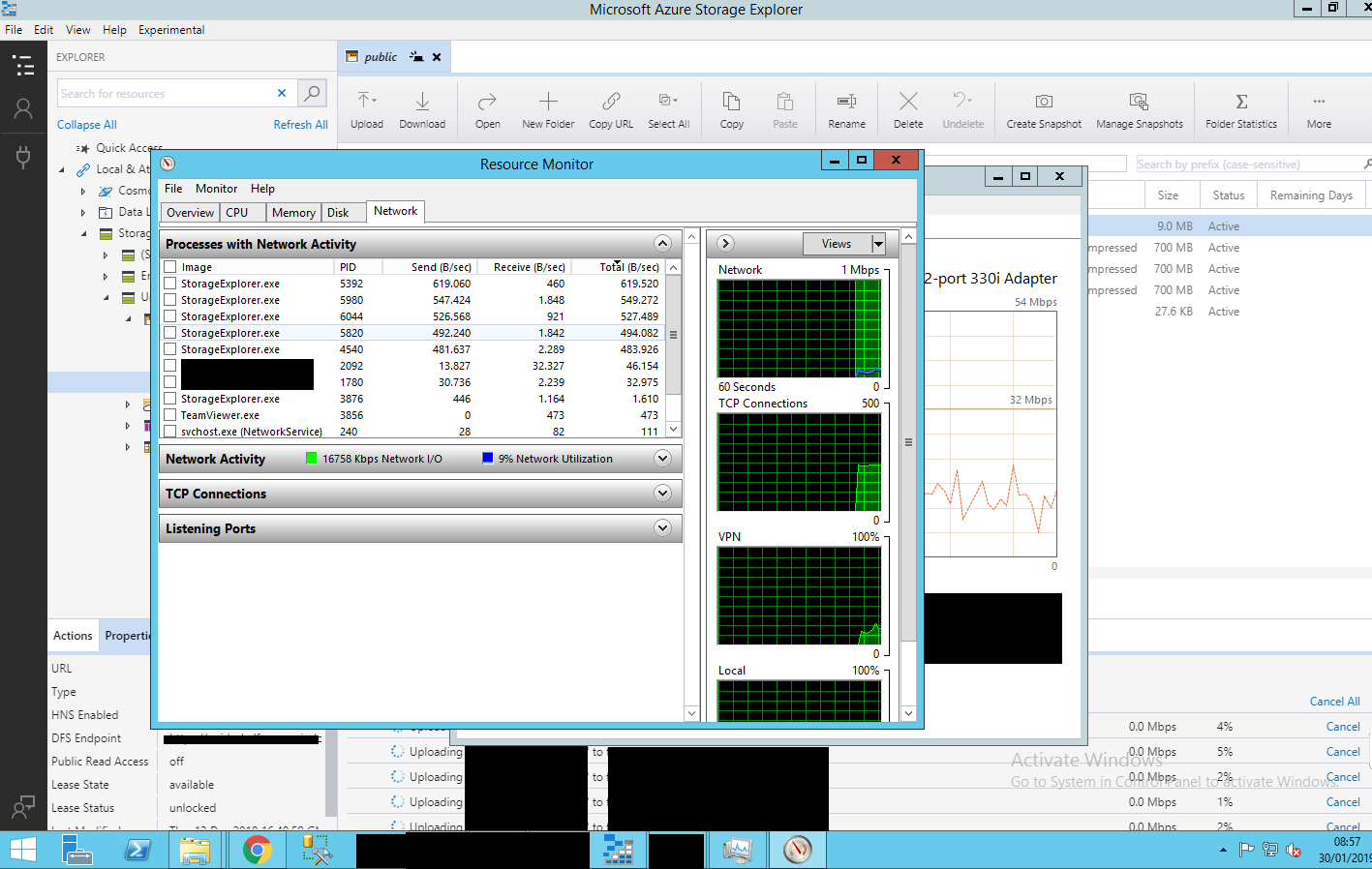Click the Download icon
Viewport: 1372px width, 869px height.
(x=422, y=108)
